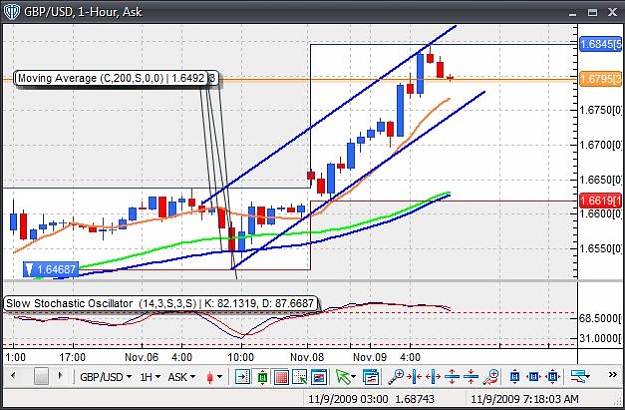Maximize the GBP/USD chart window
Image resolution: width=625 pixels, height=410 pixels.
point(592,12)
